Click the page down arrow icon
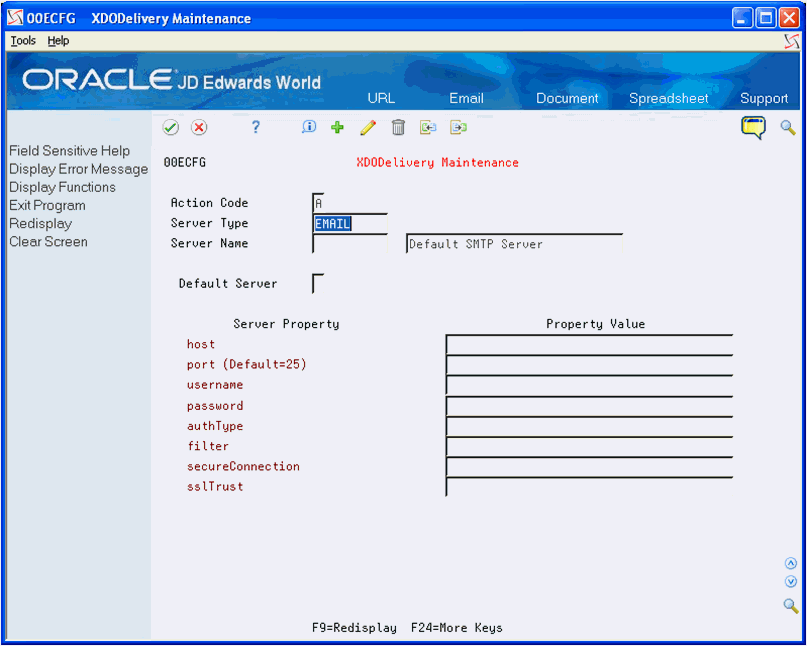This screenshot has width=807, height=646. [791, 582]
